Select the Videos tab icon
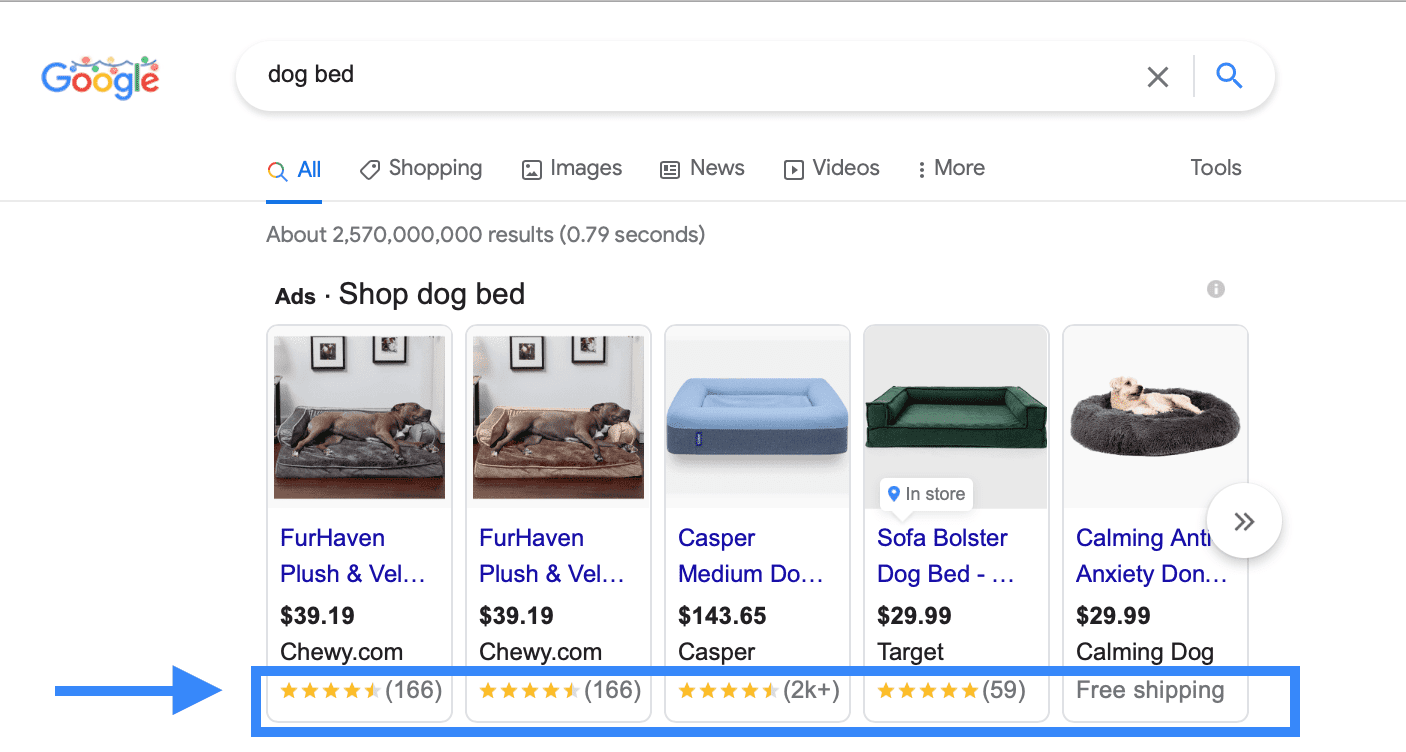This screenshot has height=752, width=1406. [793, 169]
